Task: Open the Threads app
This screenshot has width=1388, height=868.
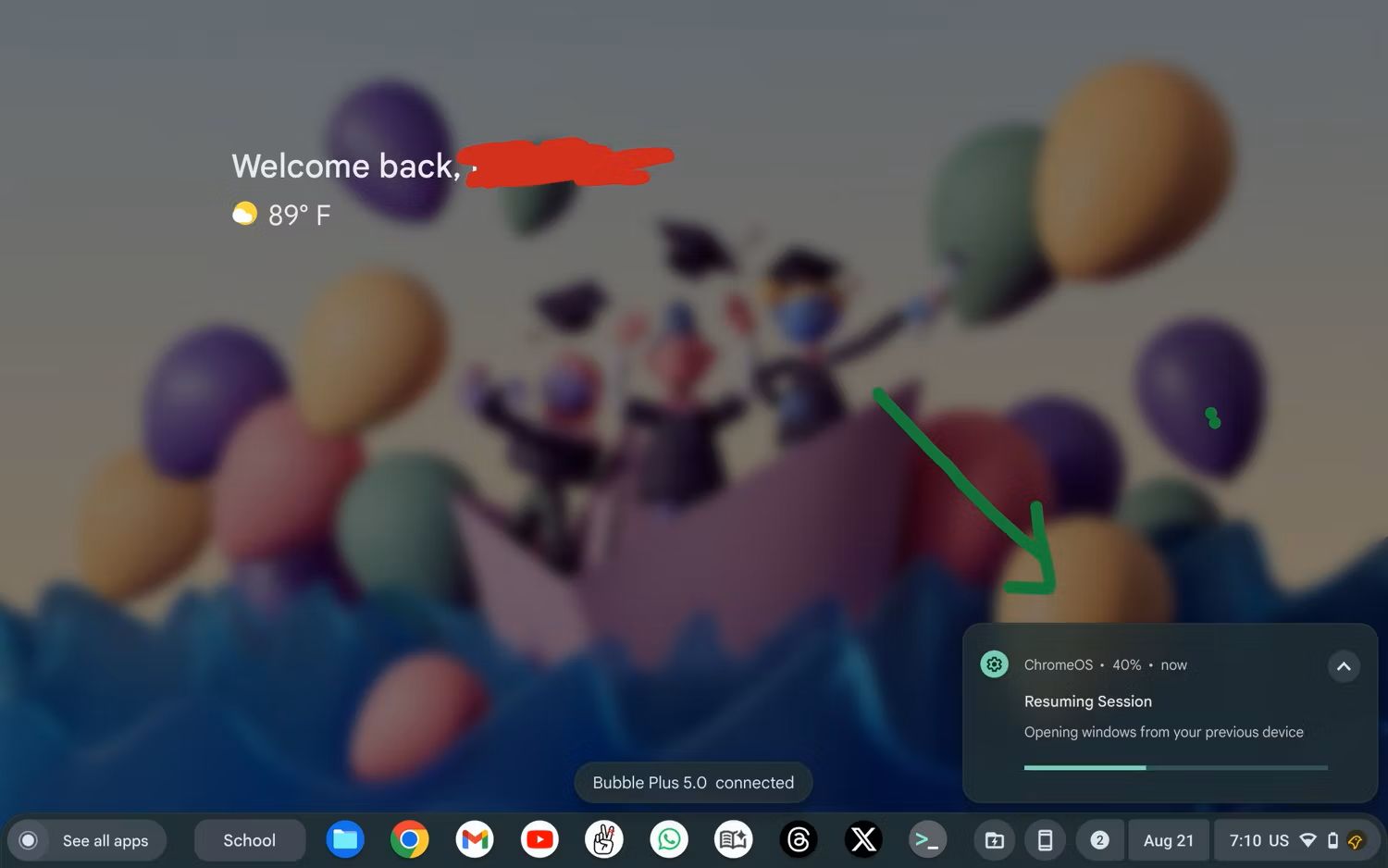Action: (799, 839)
